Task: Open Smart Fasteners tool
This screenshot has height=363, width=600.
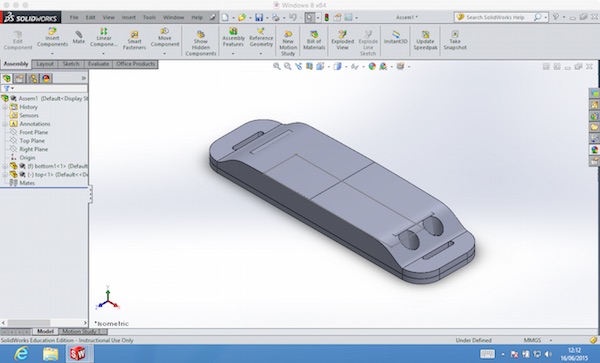Action: pyautogui.click(x=134, y=41)
